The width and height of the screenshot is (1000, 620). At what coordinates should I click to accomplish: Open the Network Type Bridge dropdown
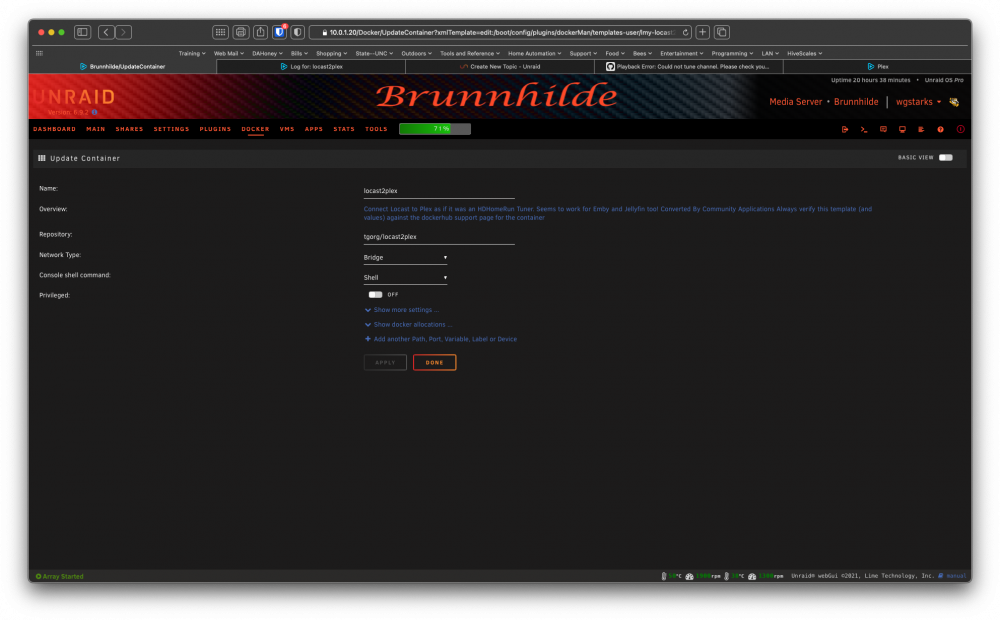pos(405,258)
